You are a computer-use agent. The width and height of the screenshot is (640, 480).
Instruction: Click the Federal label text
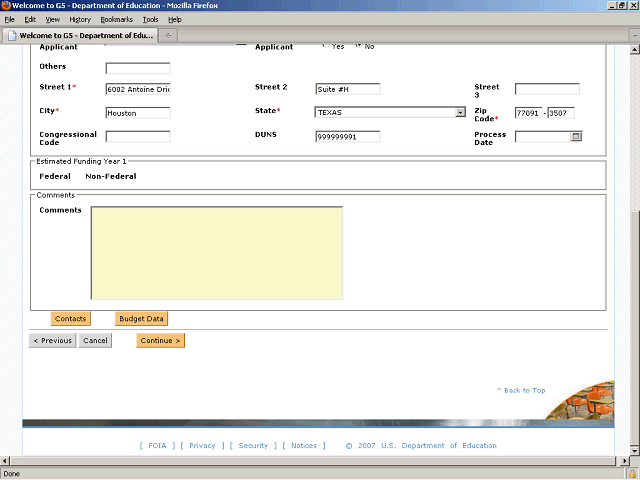click(55, 176)
